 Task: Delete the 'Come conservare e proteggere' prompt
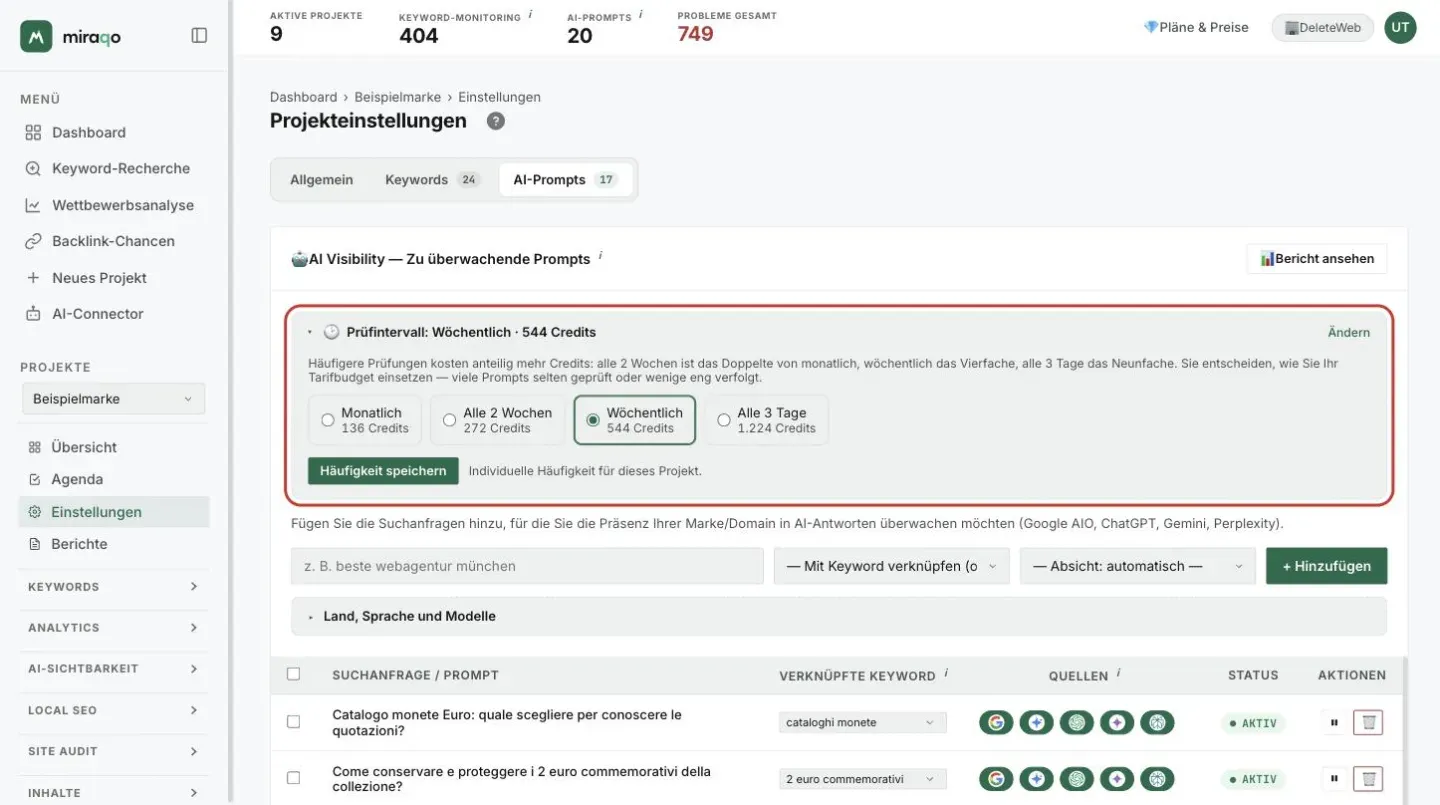pyautogui.click(x=1368, y=779)
